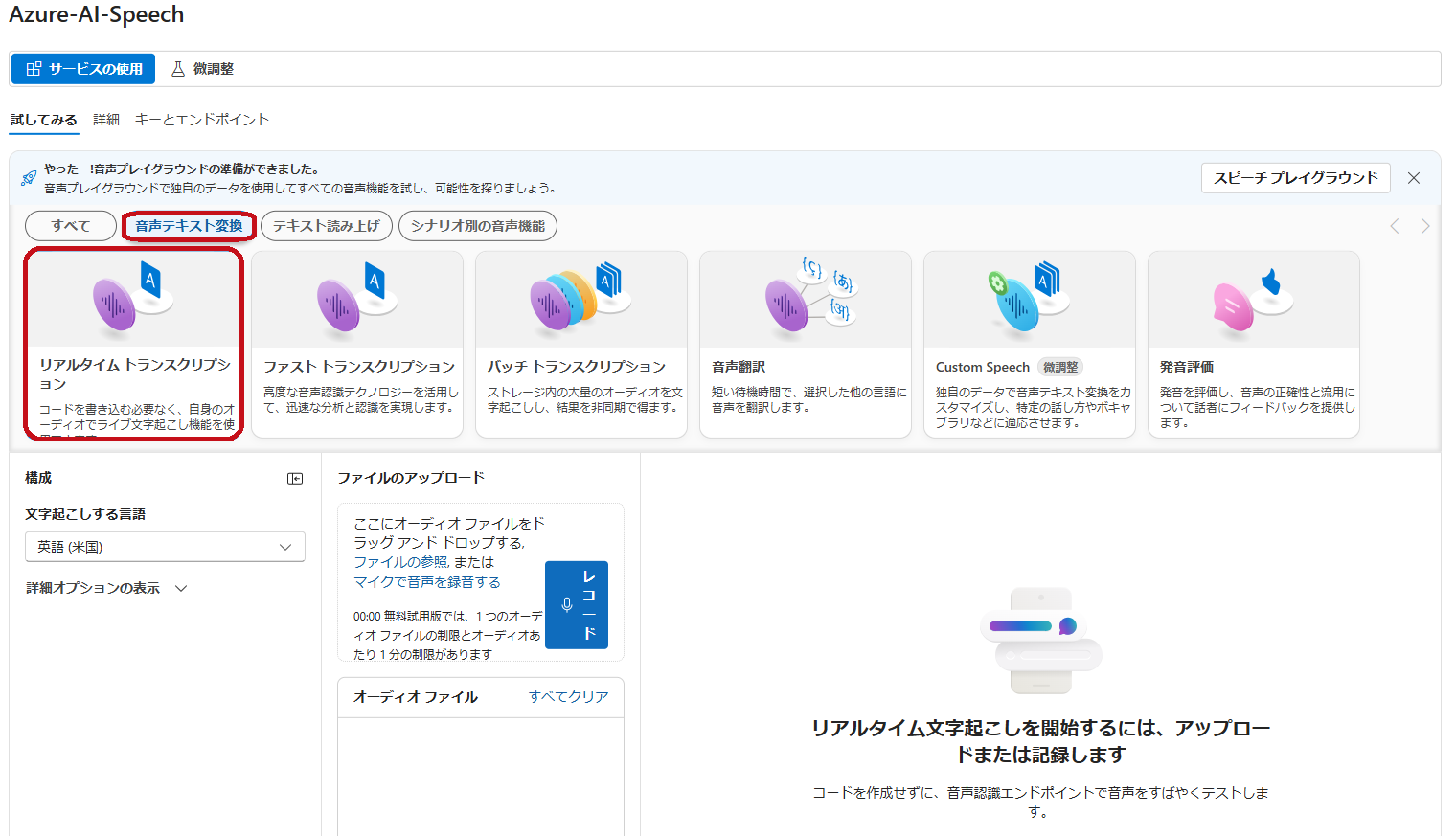Collapse the 構成 panel

coord(295,479)
